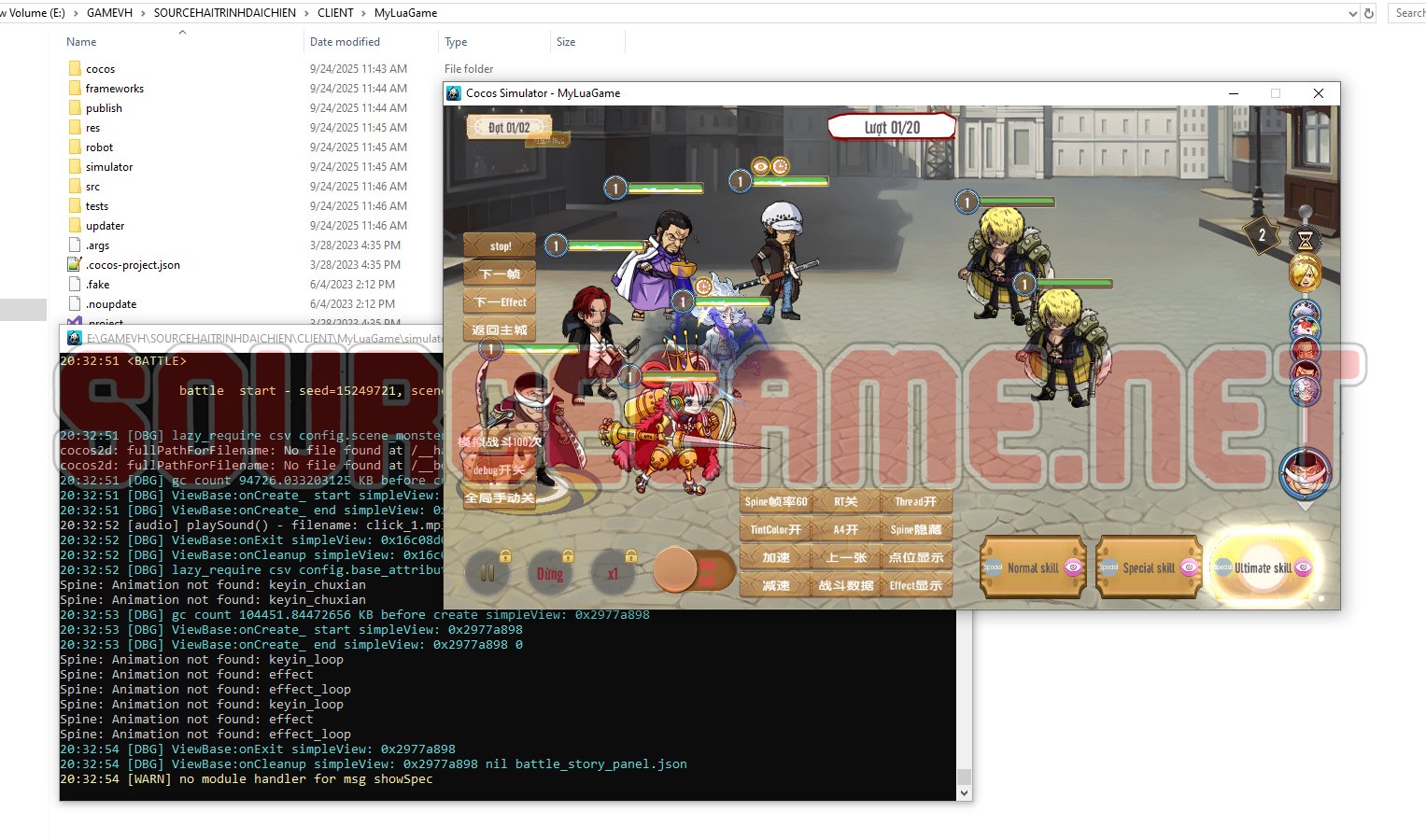Click the eye icon on Normal skill
1426x840 pixels.
(1072, 567)
